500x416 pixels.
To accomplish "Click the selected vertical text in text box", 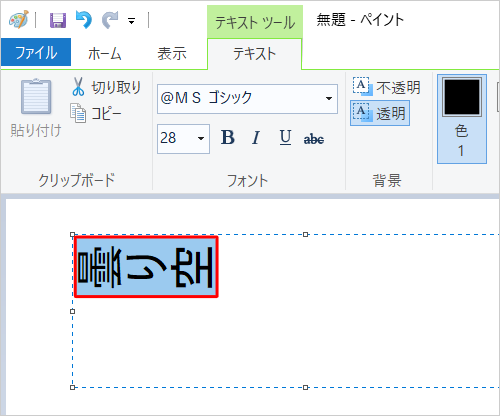I will [x=146, y=267].
